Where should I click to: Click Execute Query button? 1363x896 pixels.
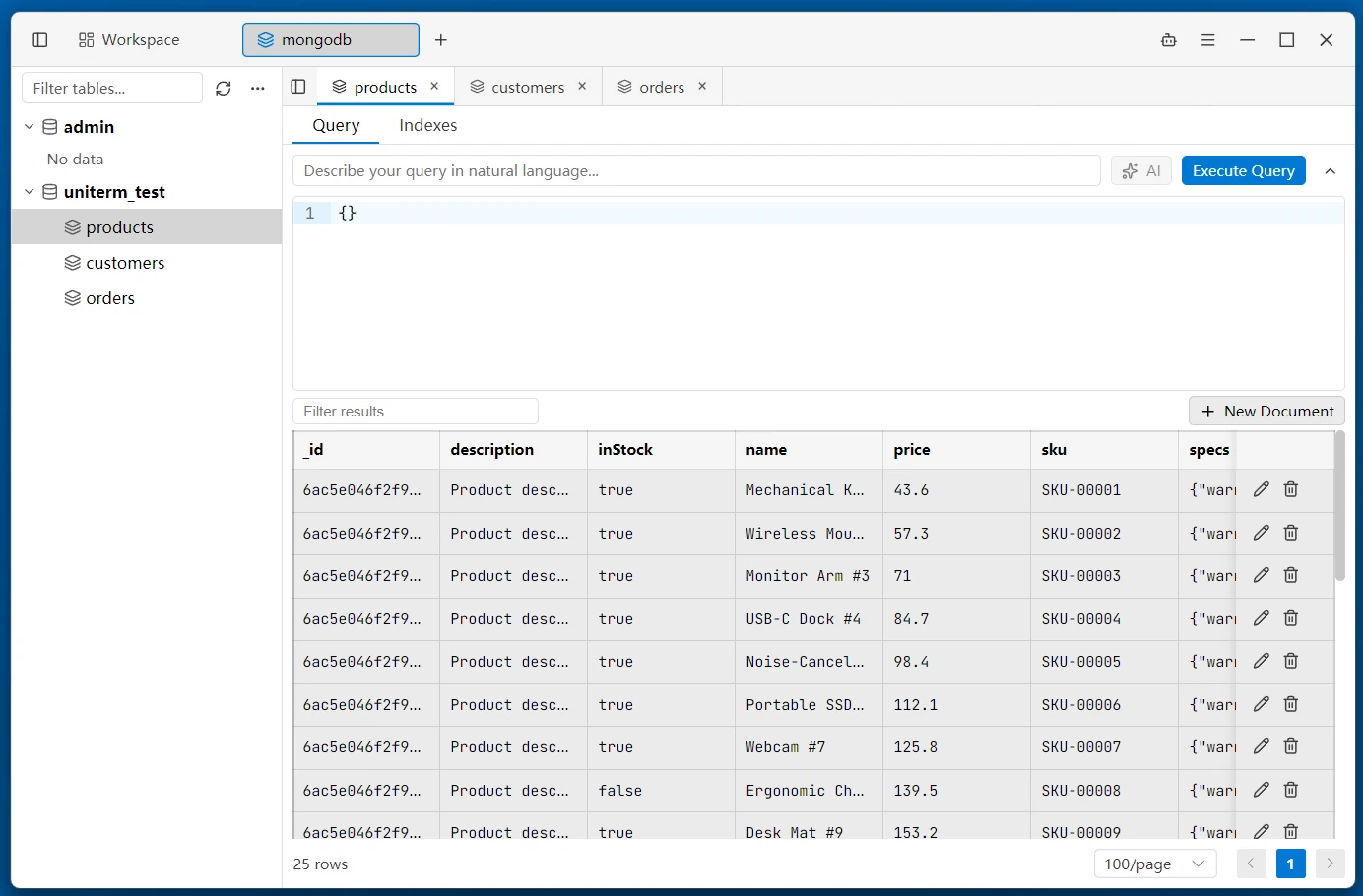click(x=1244, y=170)
